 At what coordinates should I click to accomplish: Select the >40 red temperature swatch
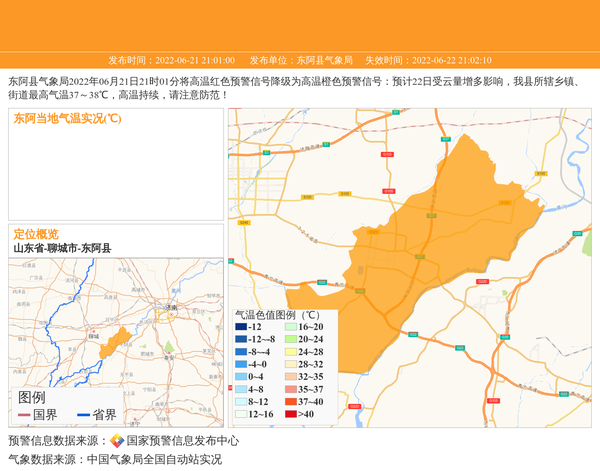pos(291,414)
